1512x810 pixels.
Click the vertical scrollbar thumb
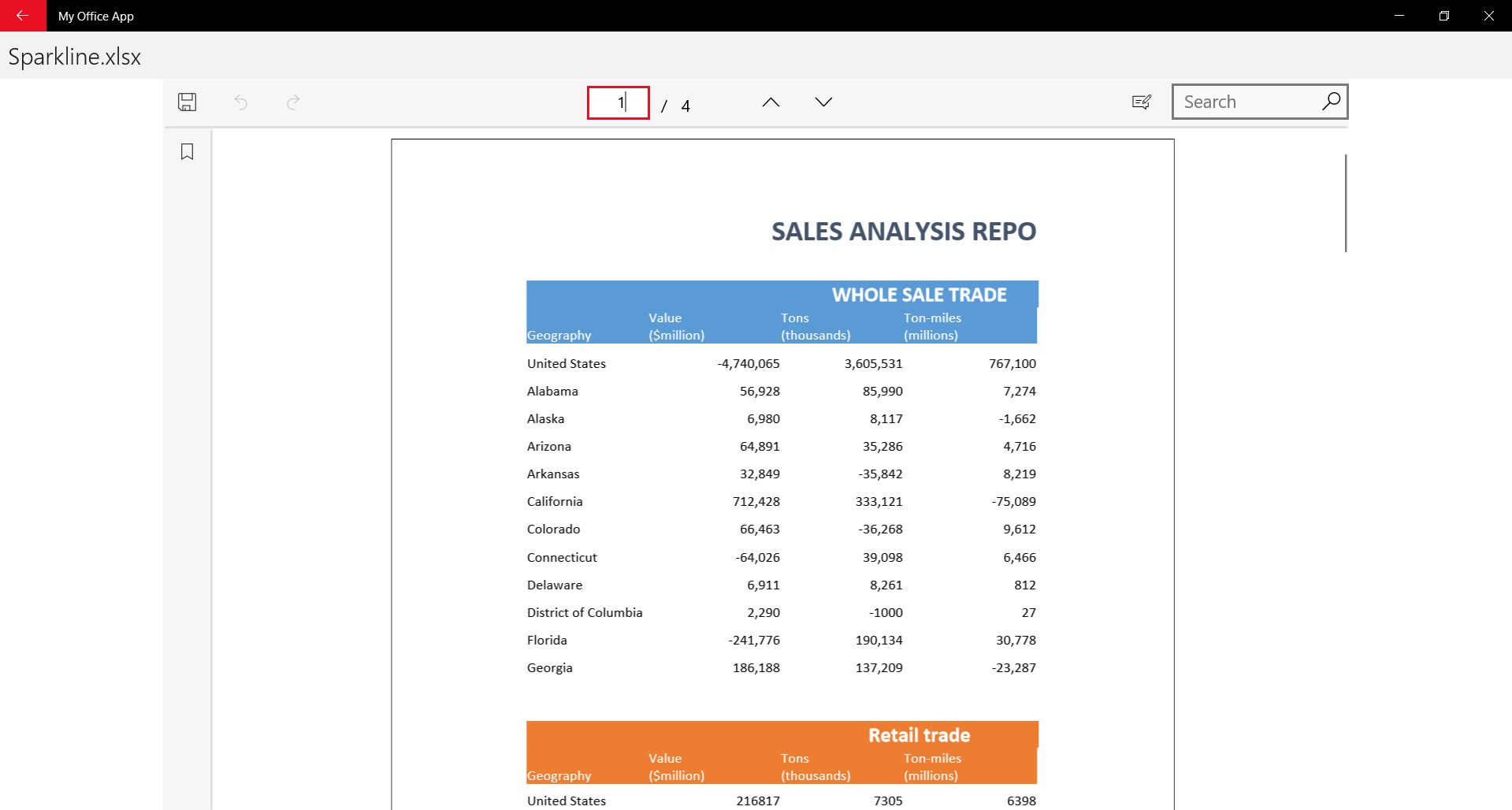pyautogui.click(x=1346, y=203)
